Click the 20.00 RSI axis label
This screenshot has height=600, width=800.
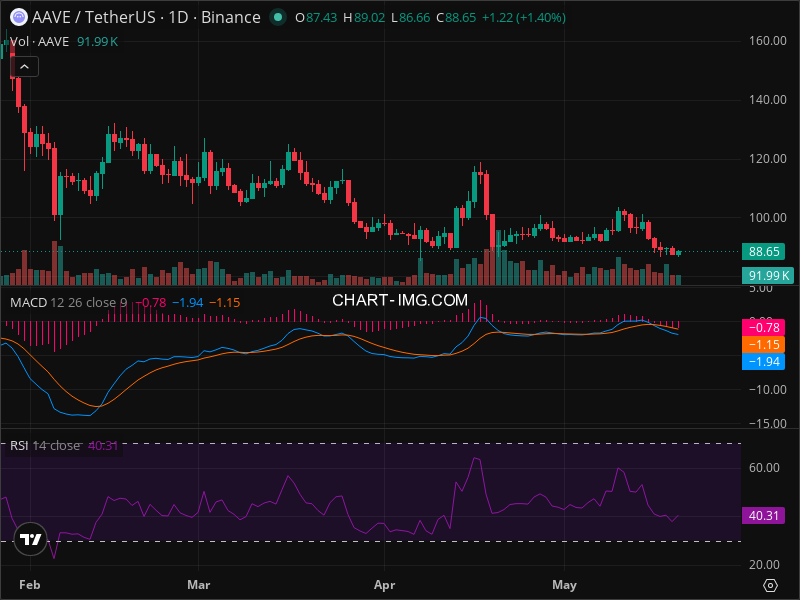764,565
